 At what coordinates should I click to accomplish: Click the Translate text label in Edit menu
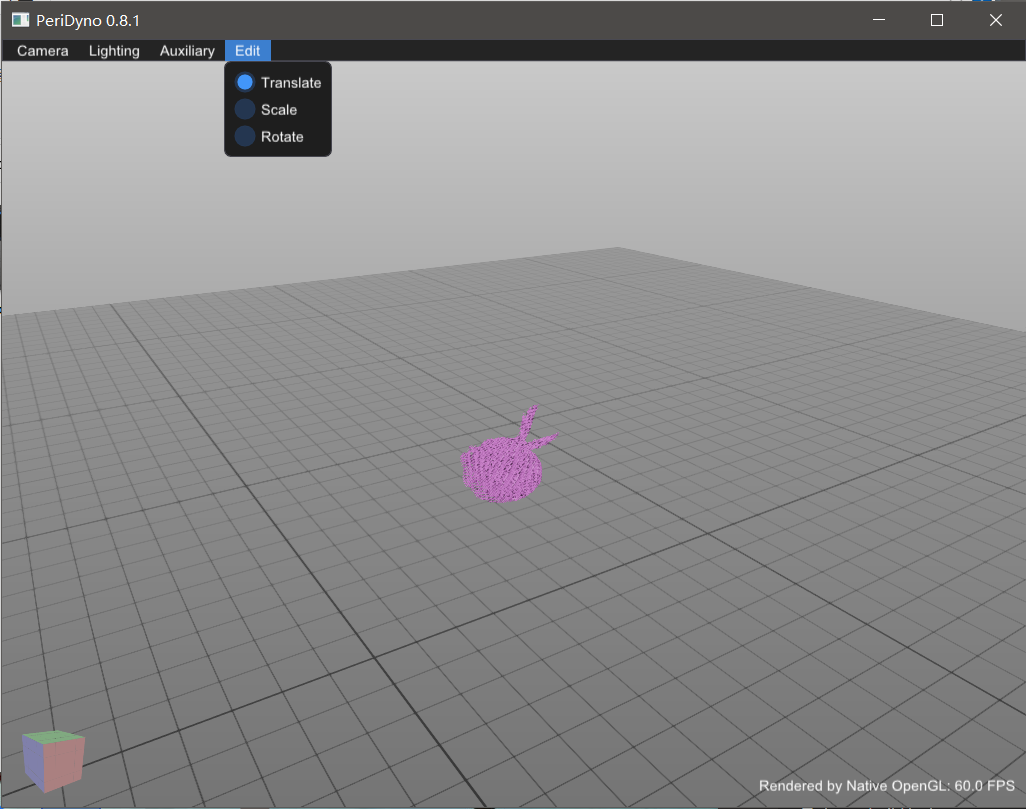pyautogui.click(x=291, y=83)
